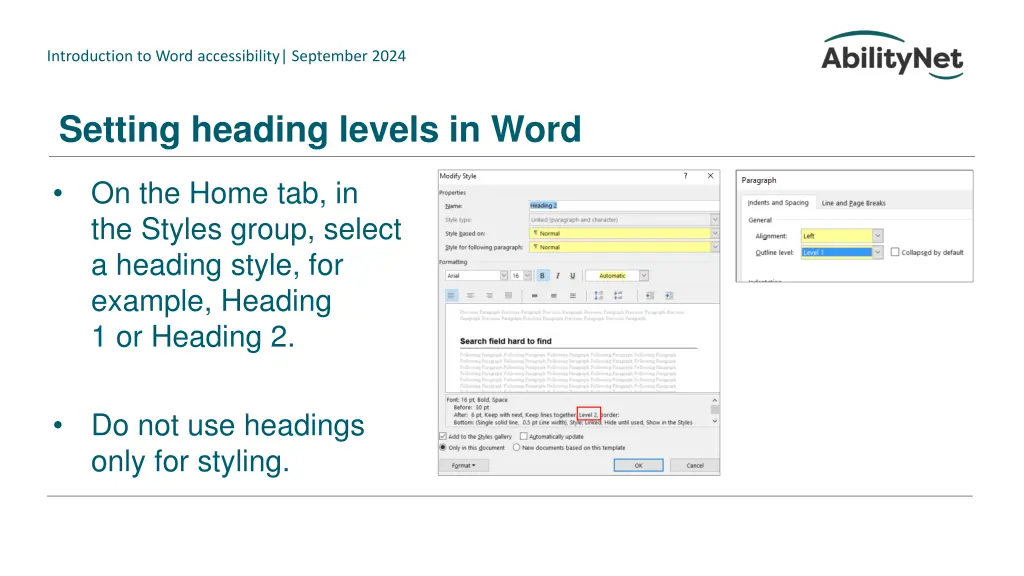Click the Setting heading levels in Word title
1024x576 pixels.
click(320, 129)
